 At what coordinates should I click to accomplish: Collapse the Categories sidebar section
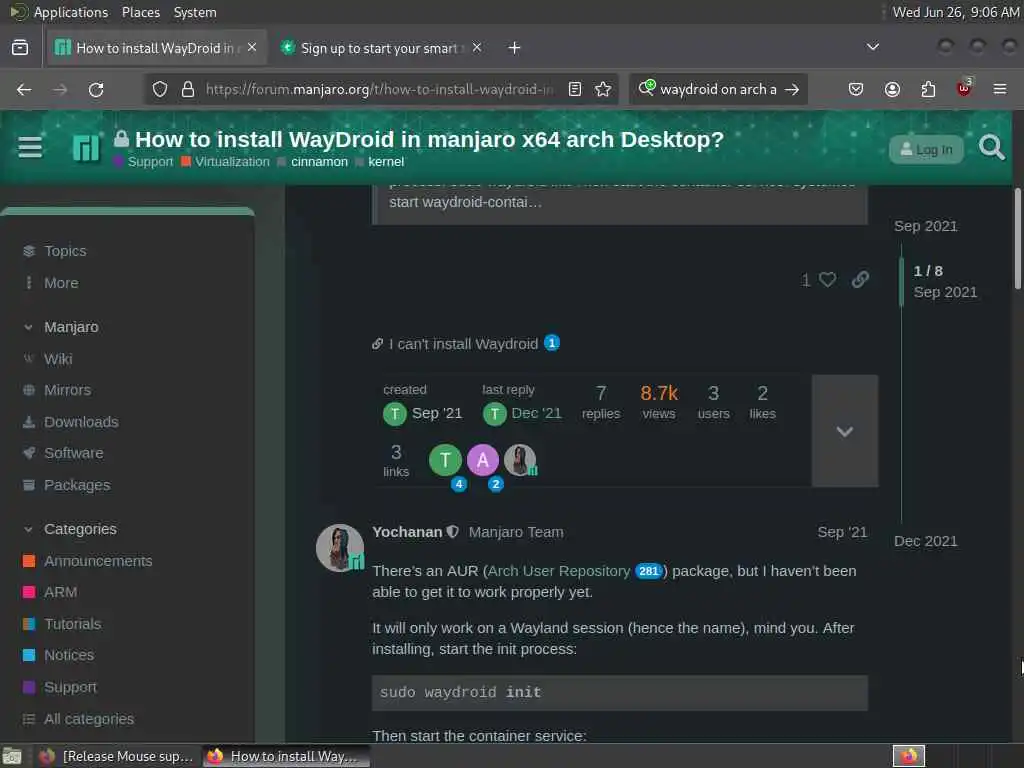[x=28, y=529]
